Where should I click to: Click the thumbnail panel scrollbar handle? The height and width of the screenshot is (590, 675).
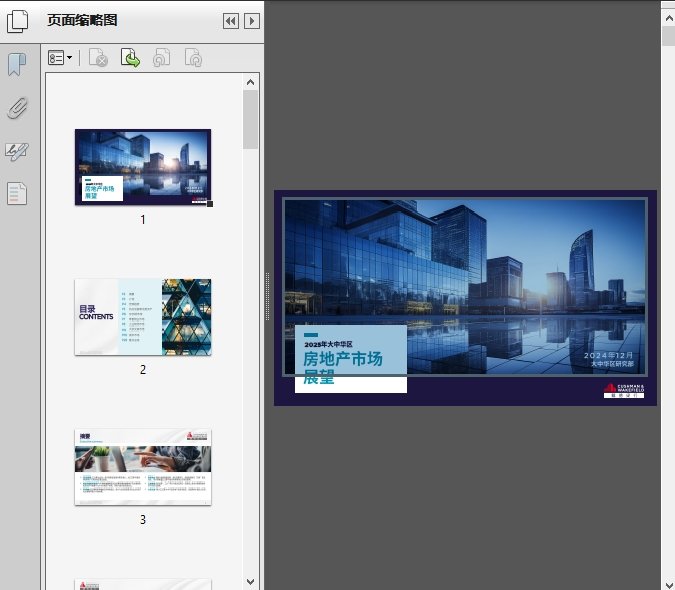[x=251, y=120]
